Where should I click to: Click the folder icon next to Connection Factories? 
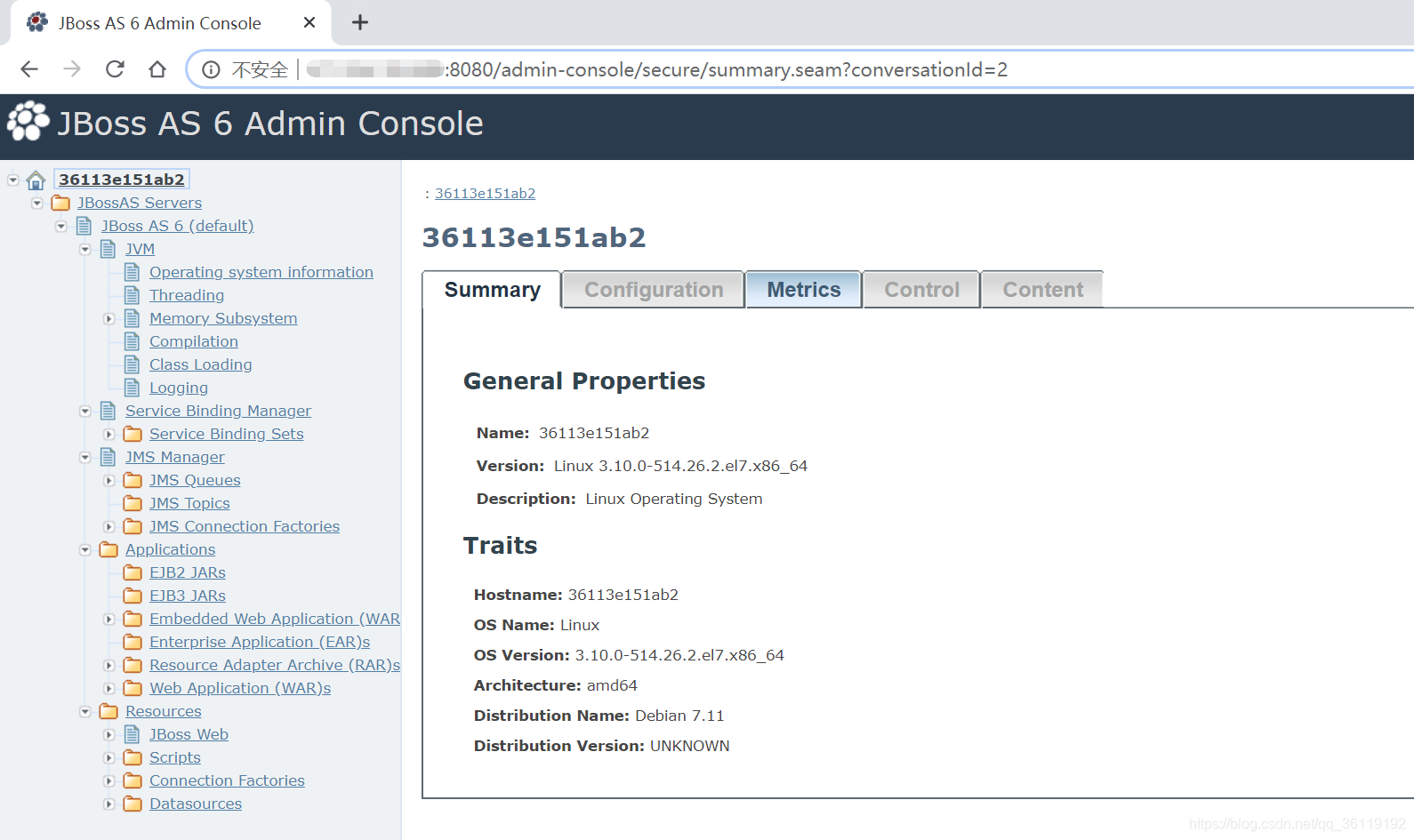133,780
